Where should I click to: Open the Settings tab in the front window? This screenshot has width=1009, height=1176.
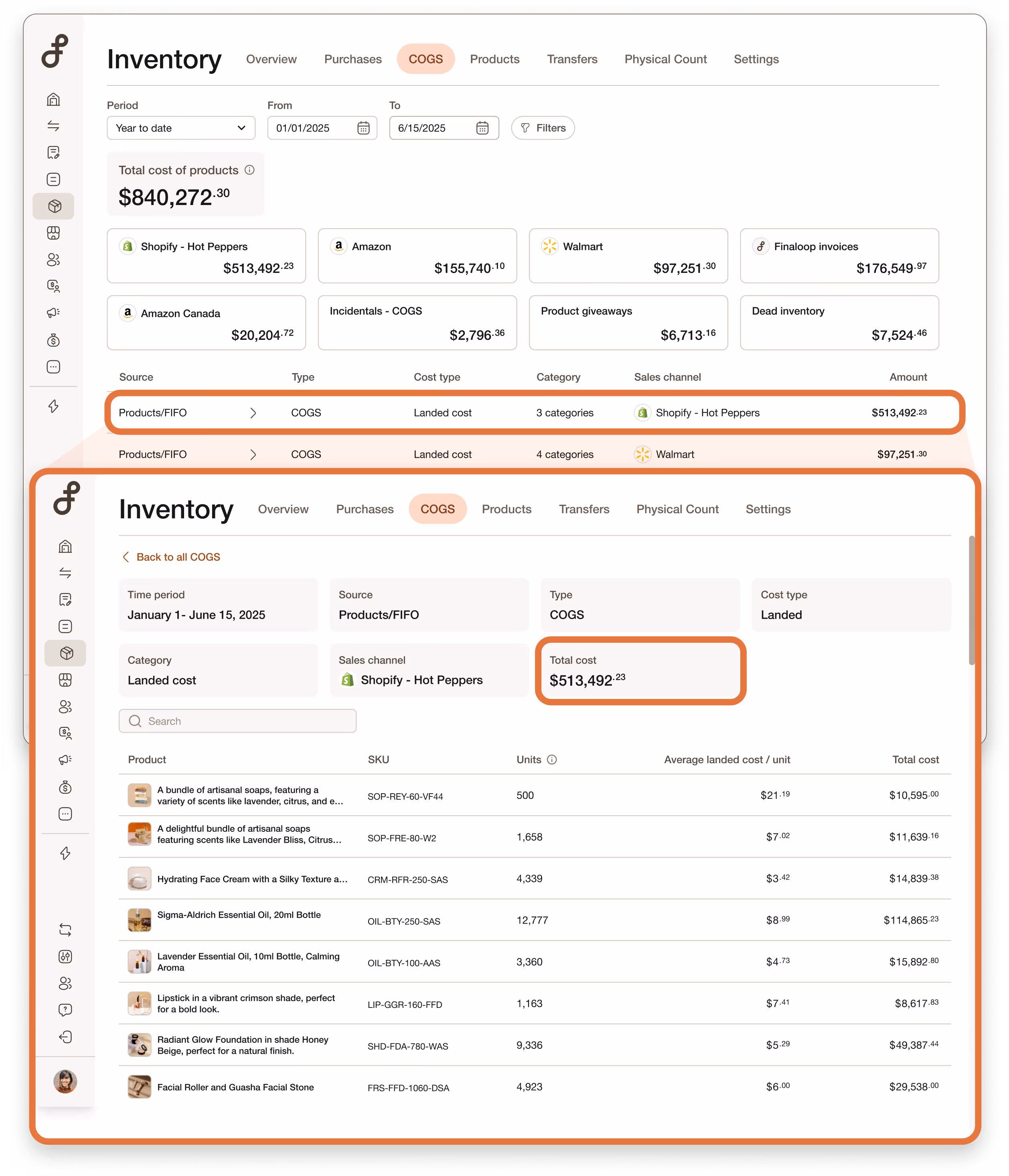click(768, 509)
